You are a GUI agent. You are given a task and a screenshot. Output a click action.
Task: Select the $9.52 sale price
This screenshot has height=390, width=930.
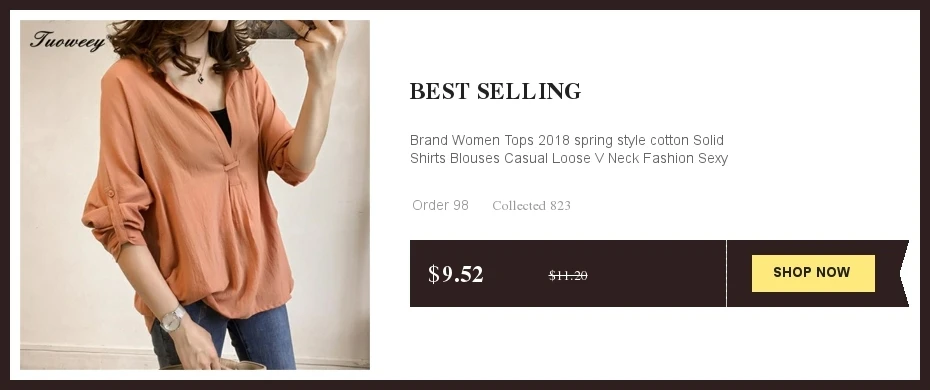[x=456, y=274]
